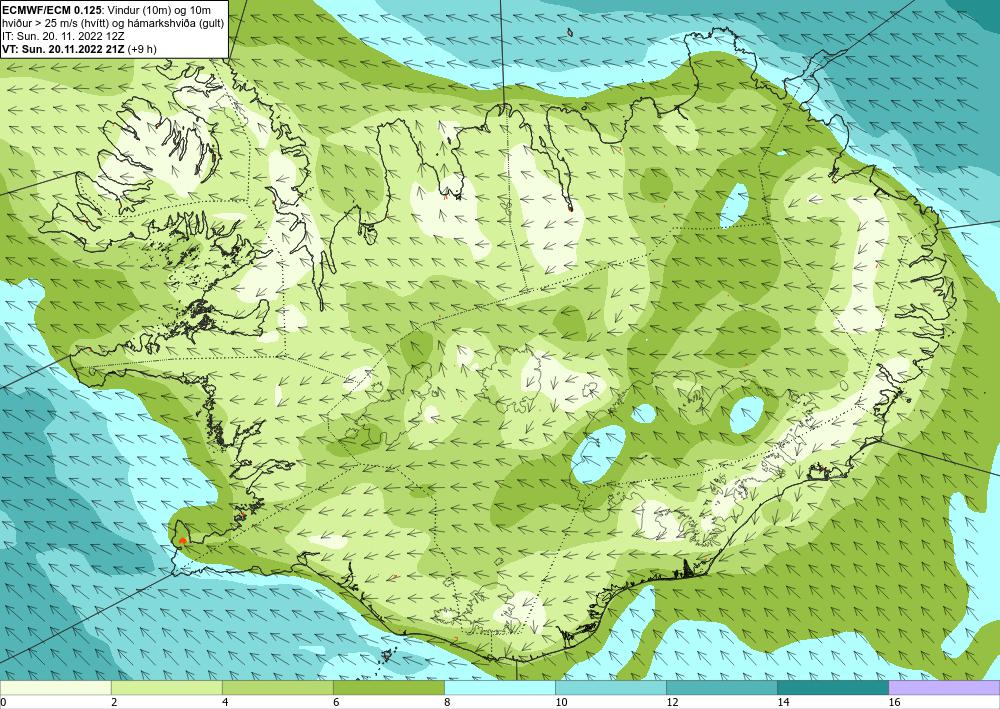
Task: Click the legend scale label "6"
Action: 336,703
